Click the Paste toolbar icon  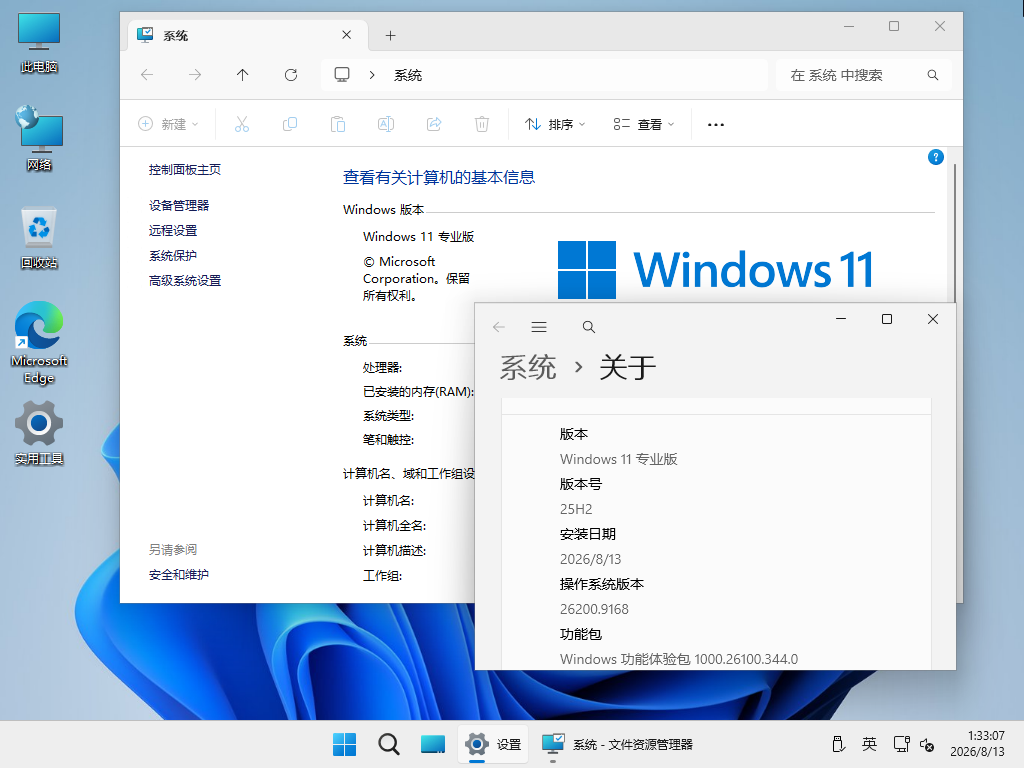pyautogui.click(x=338, y=124)
